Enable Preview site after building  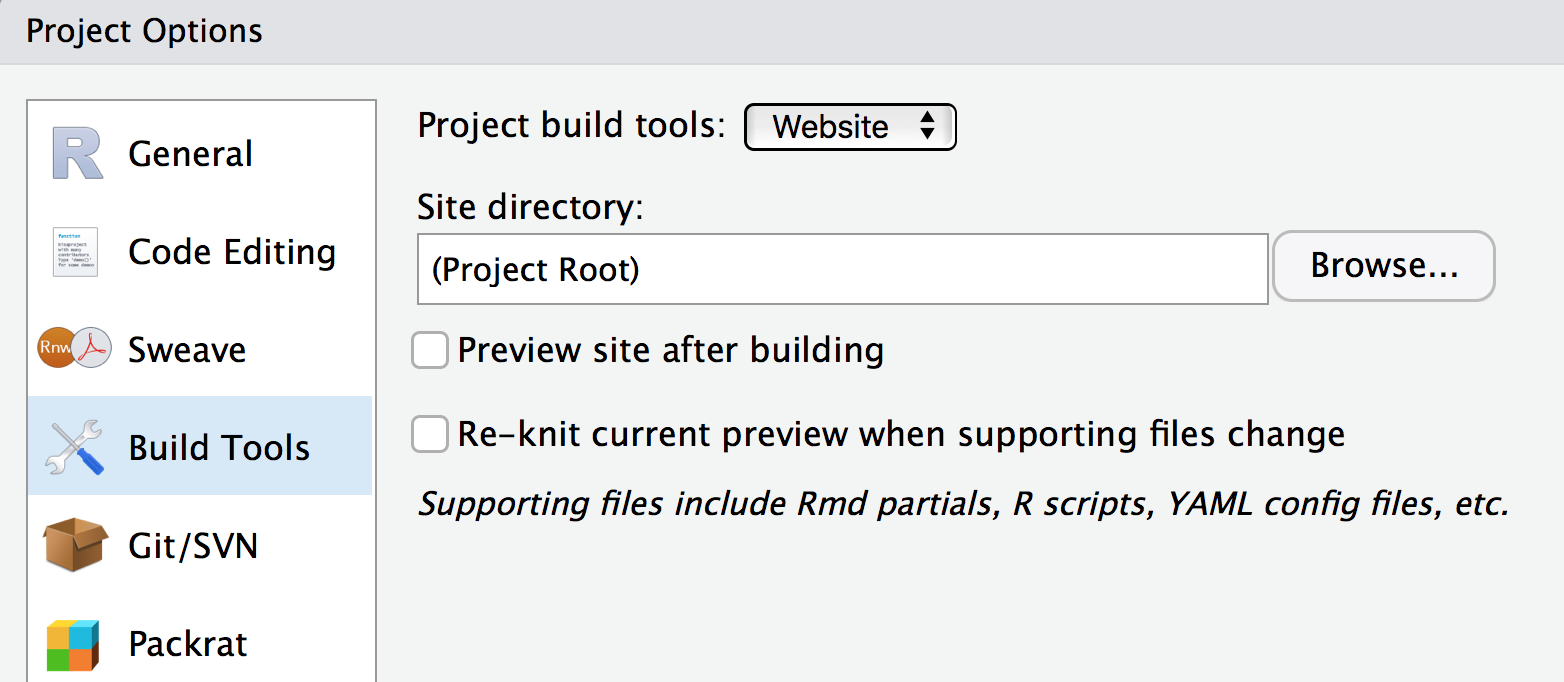click(430, 351)
